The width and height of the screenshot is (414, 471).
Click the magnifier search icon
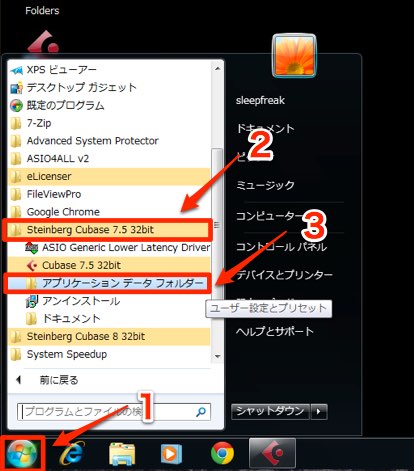click(201, 412)
